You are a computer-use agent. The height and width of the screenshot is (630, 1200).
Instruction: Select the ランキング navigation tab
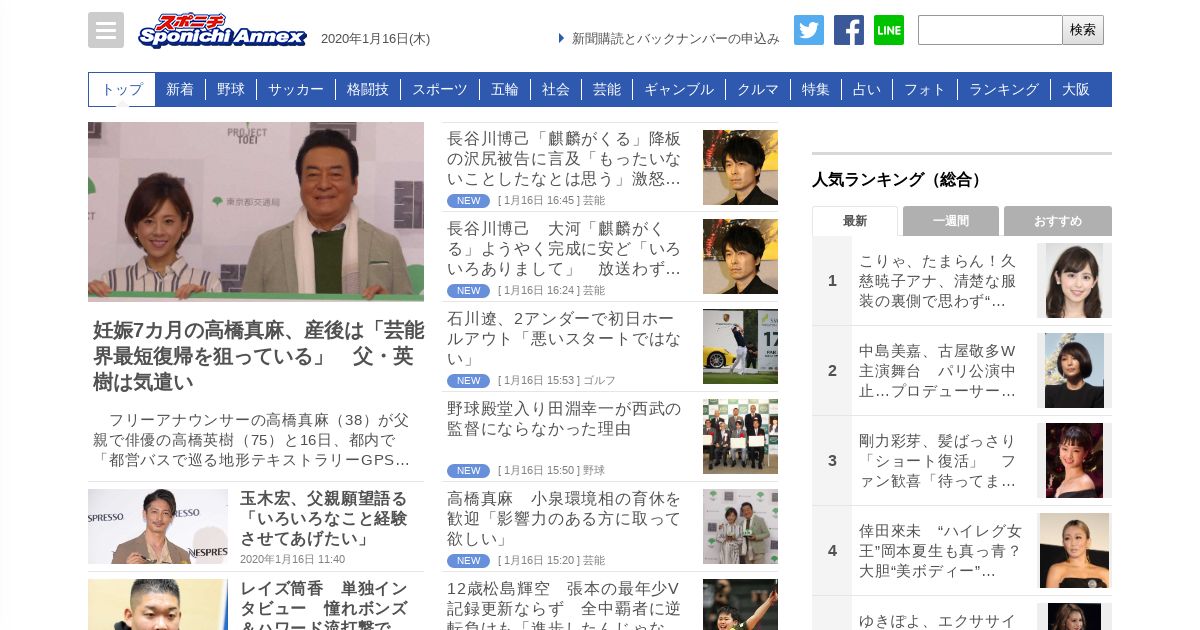(1004, 89)
